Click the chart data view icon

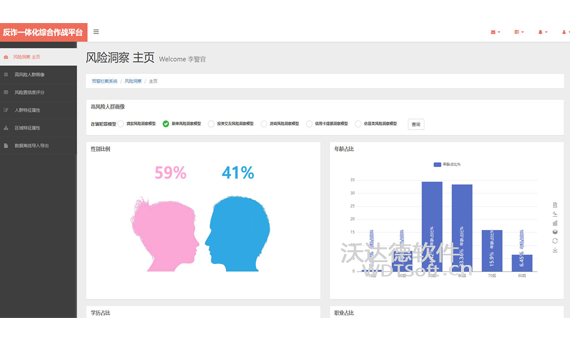555,205
